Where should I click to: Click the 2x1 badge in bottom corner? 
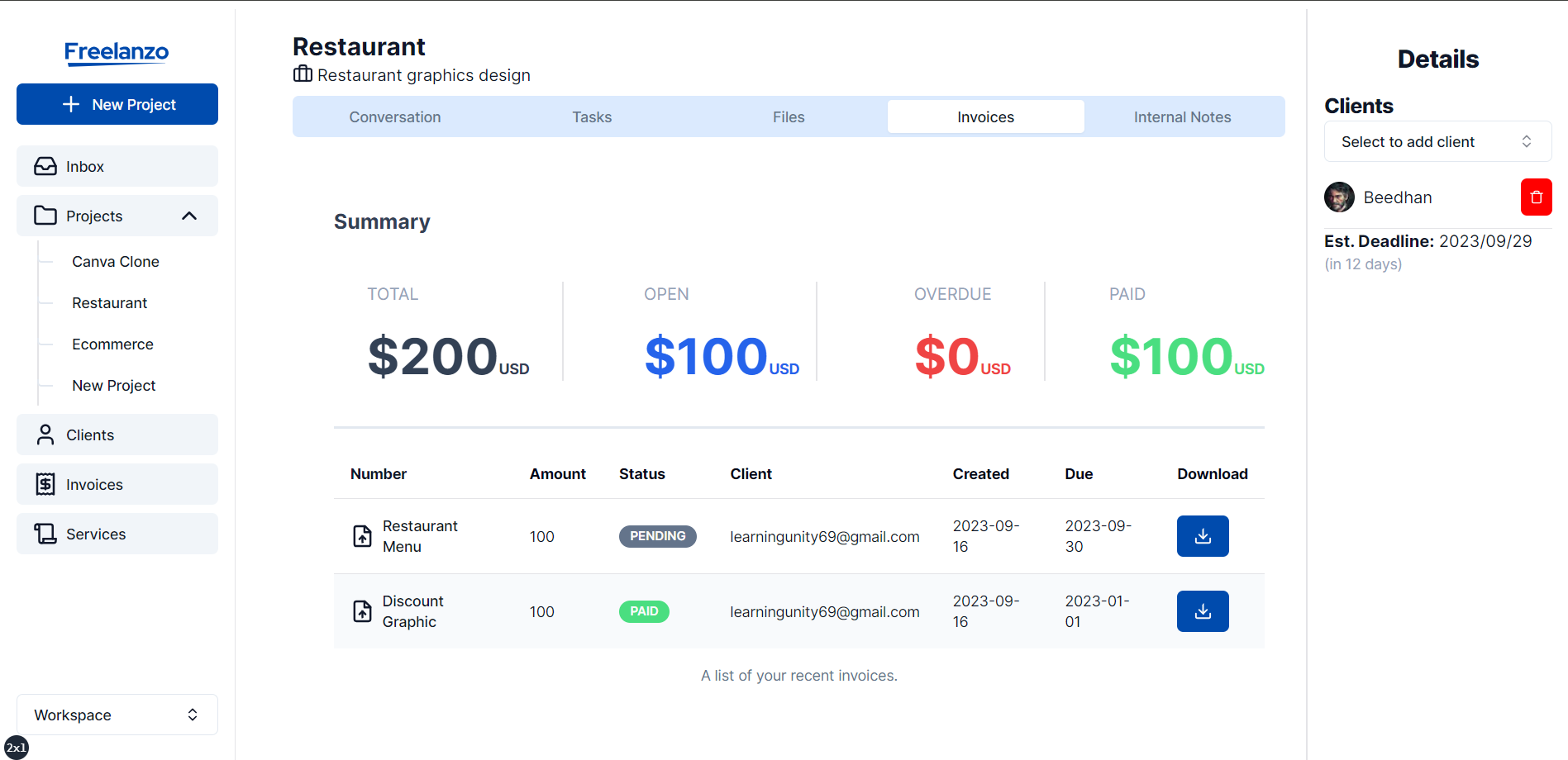tap(17, 748)
